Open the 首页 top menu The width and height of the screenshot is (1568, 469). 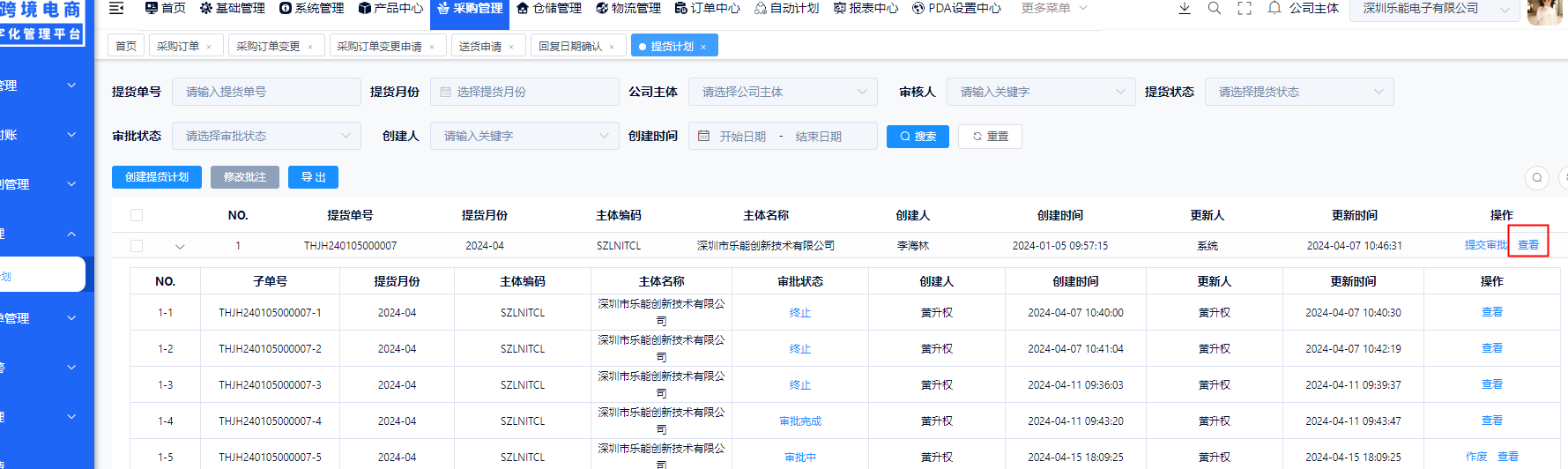pyautogui.click(x=165, y=8)
